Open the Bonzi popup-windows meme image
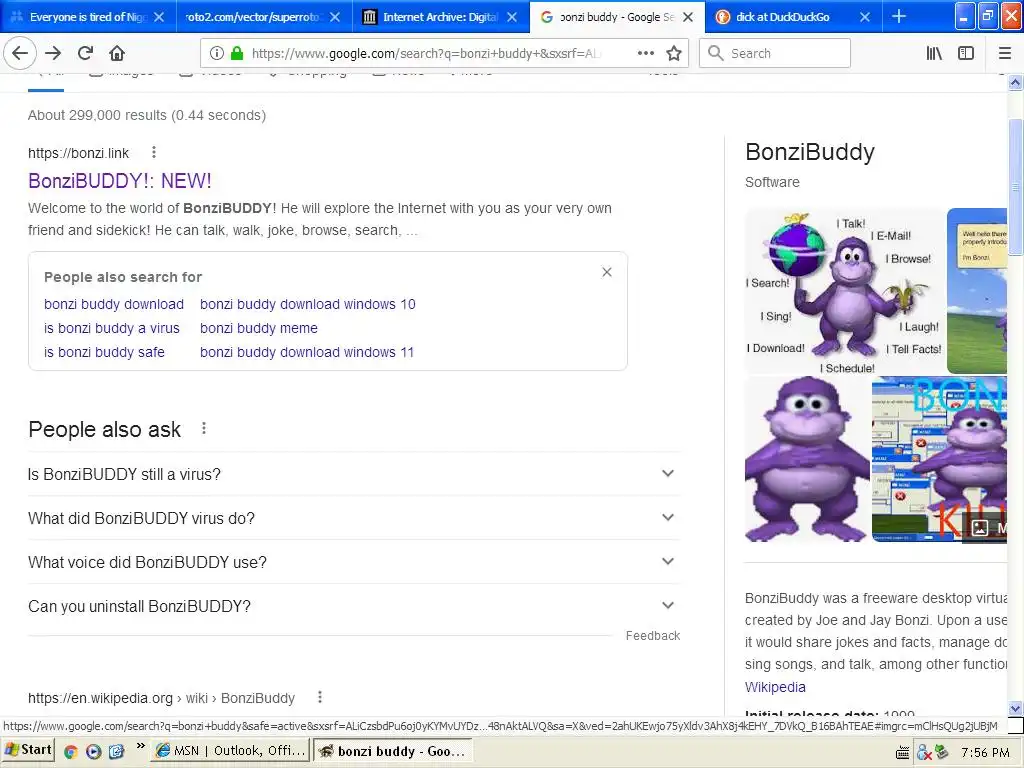1024x768 pixels. pos(939,459)
